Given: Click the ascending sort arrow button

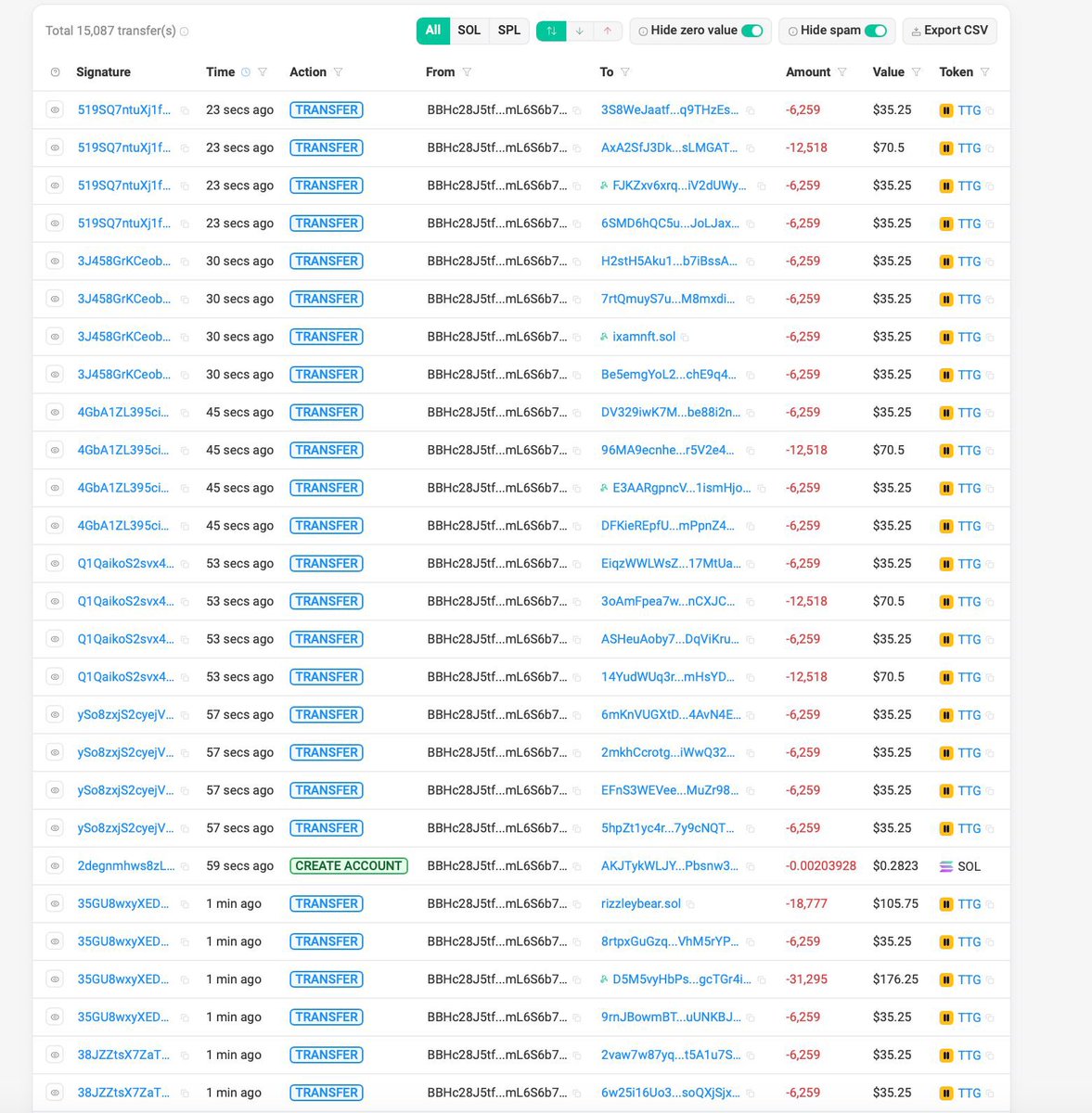Looking at the screenshot, I should [608, 31].
